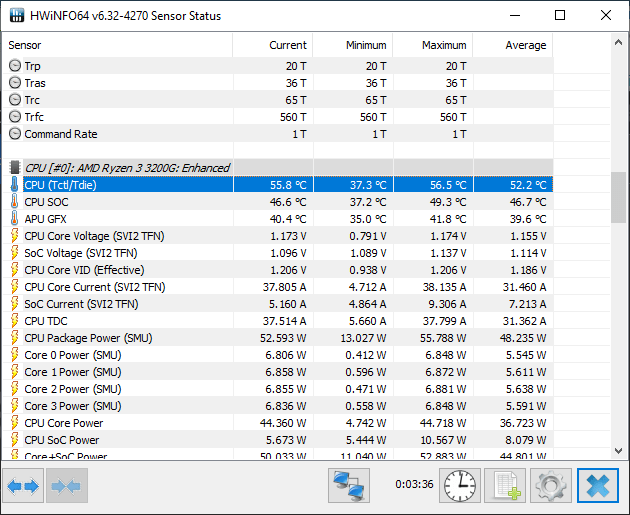Select the CPU Core VID (Effective) row
Screen dimensions: 630x515
tap(278, 270)
